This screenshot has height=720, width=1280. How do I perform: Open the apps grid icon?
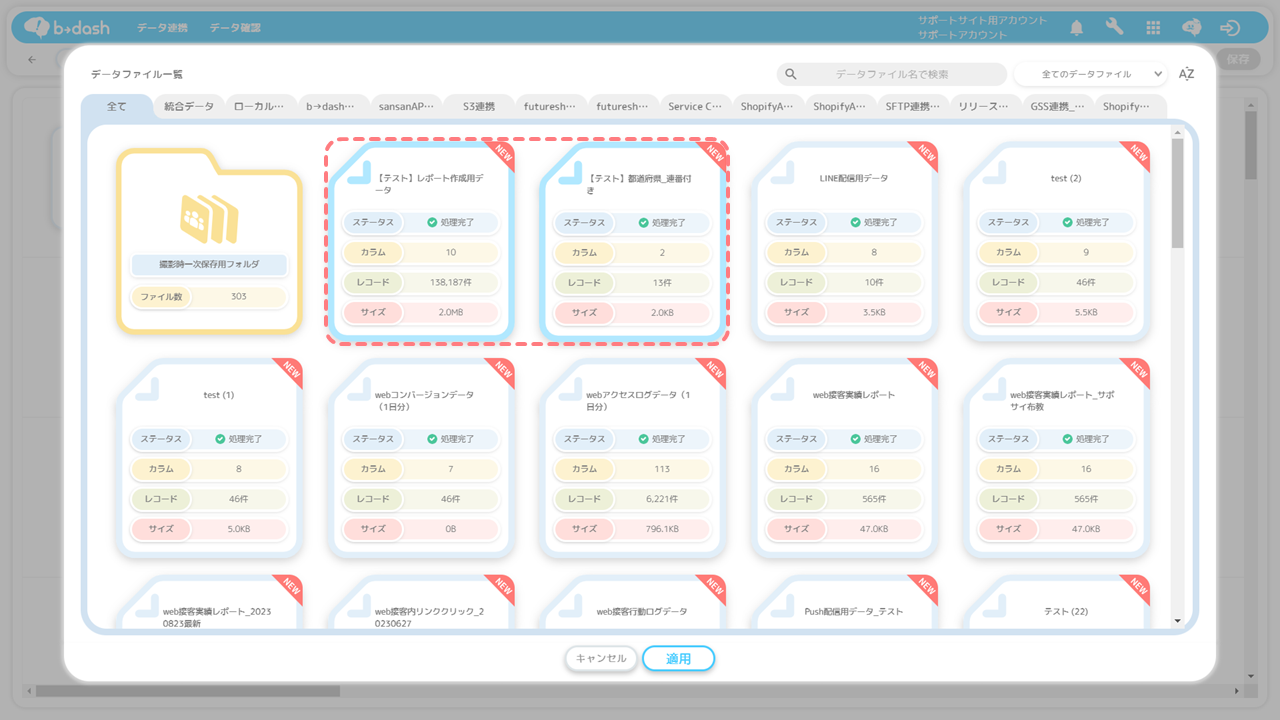[1153, 27]
